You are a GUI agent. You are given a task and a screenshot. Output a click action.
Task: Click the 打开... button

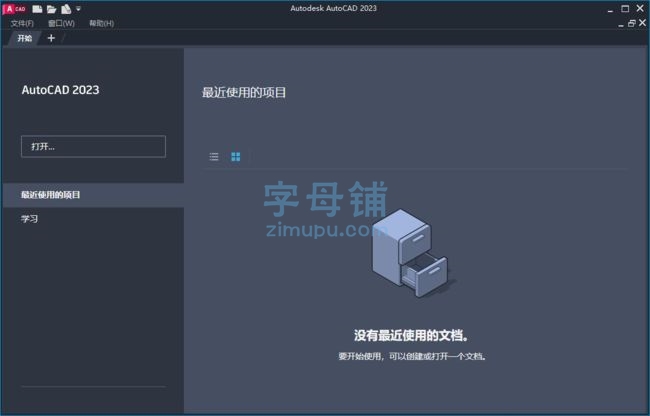(x=93, y=146)
